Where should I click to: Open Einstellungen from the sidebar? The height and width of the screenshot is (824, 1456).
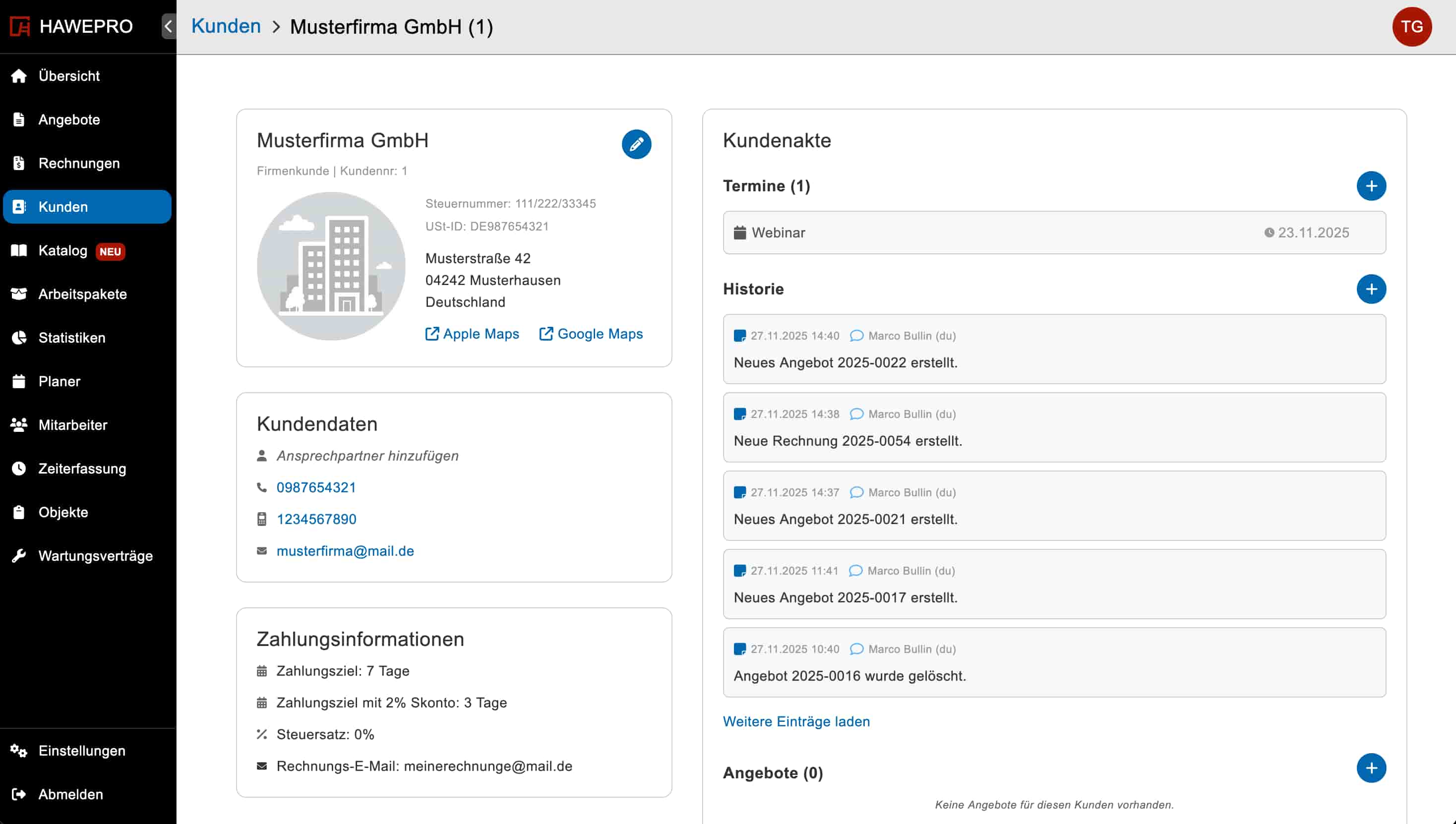[81, 751]
